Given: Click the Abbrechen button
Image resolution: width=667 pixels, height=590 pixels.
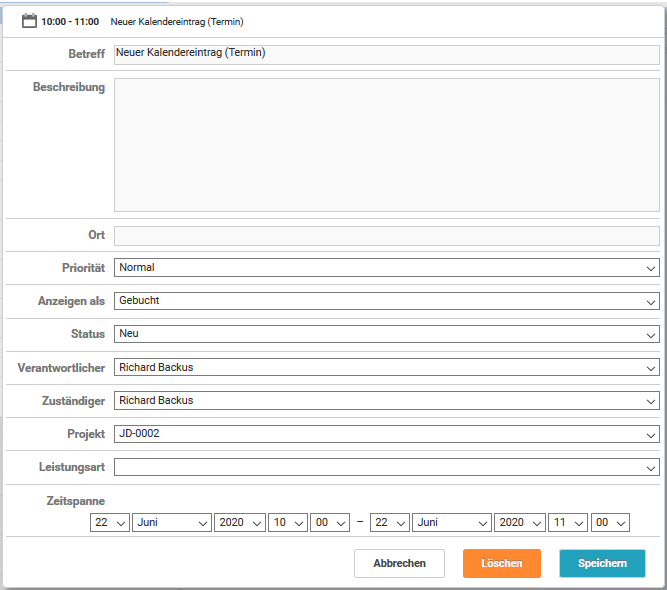Looking at the screenshot, I should (x=399, y=563).
